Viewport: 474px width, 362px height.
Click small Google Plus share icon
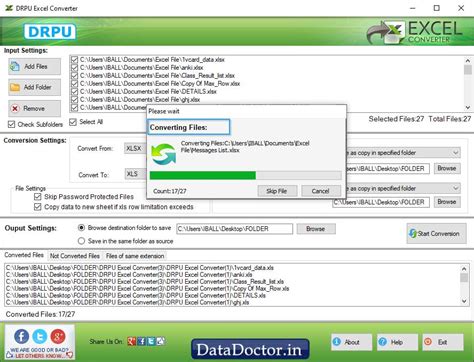coord(132,341)
